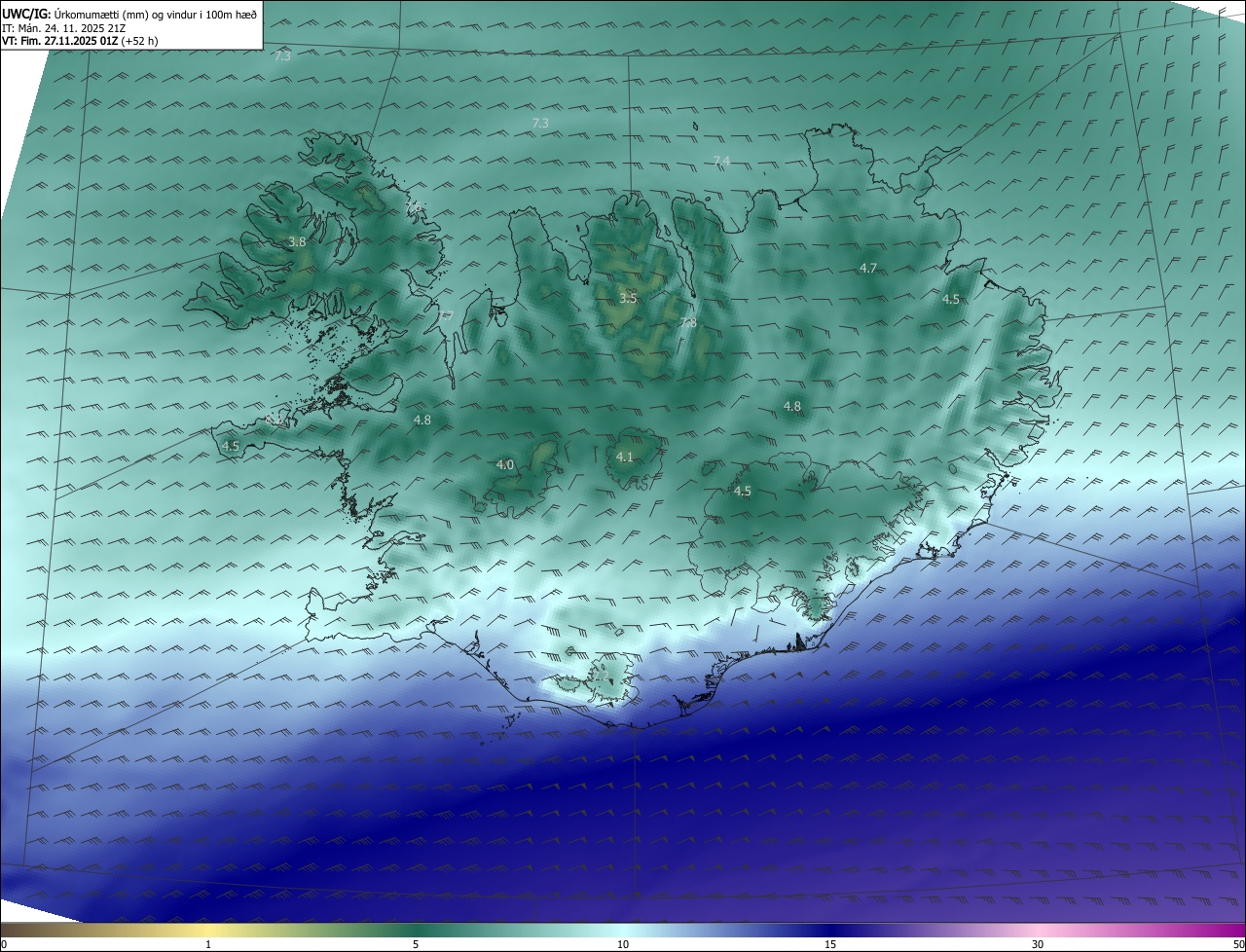This screenshot has height=952, width=1246.
Task: Select the 4.0 value on Langjökull glacier
Action: pyautogui.click(x=505, y=464)
